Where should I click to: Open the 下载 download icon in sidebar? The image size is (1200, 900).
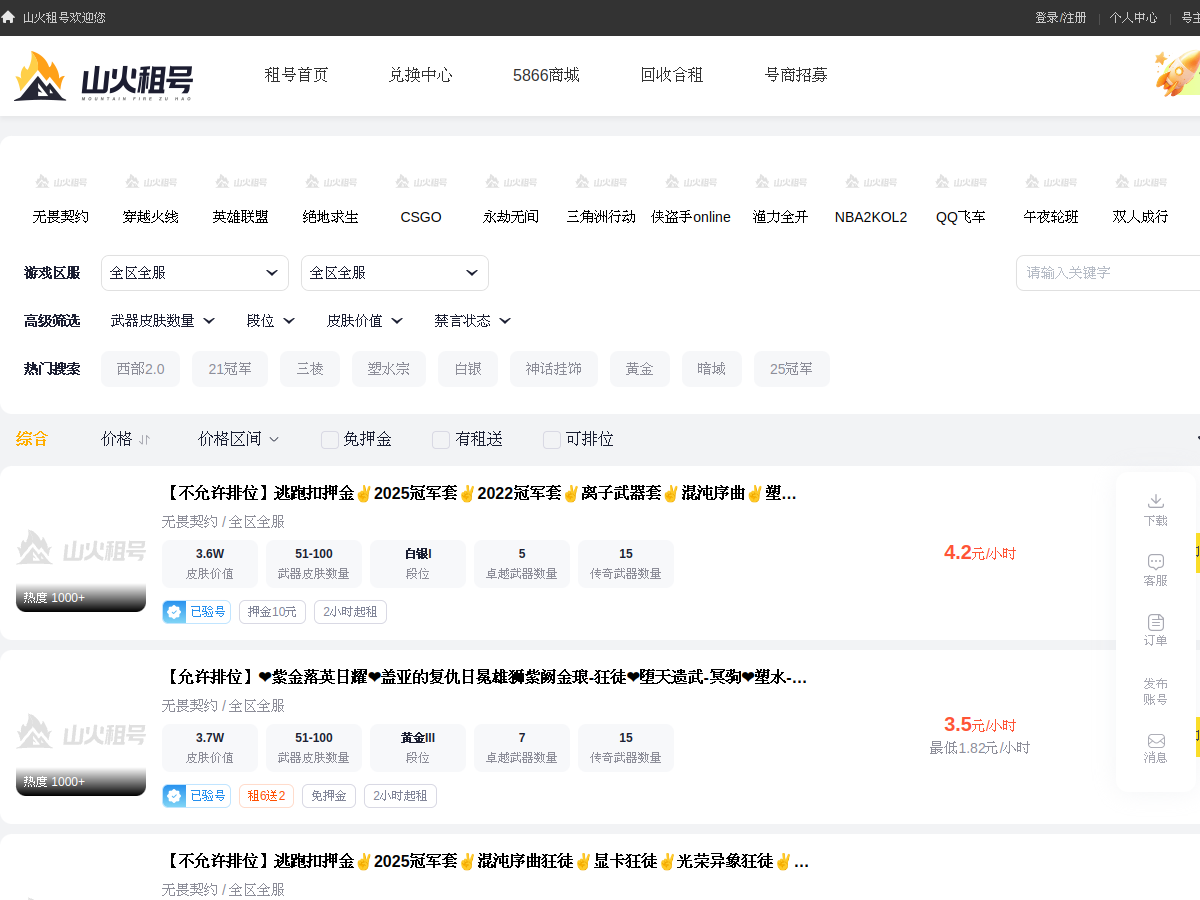1156,501
